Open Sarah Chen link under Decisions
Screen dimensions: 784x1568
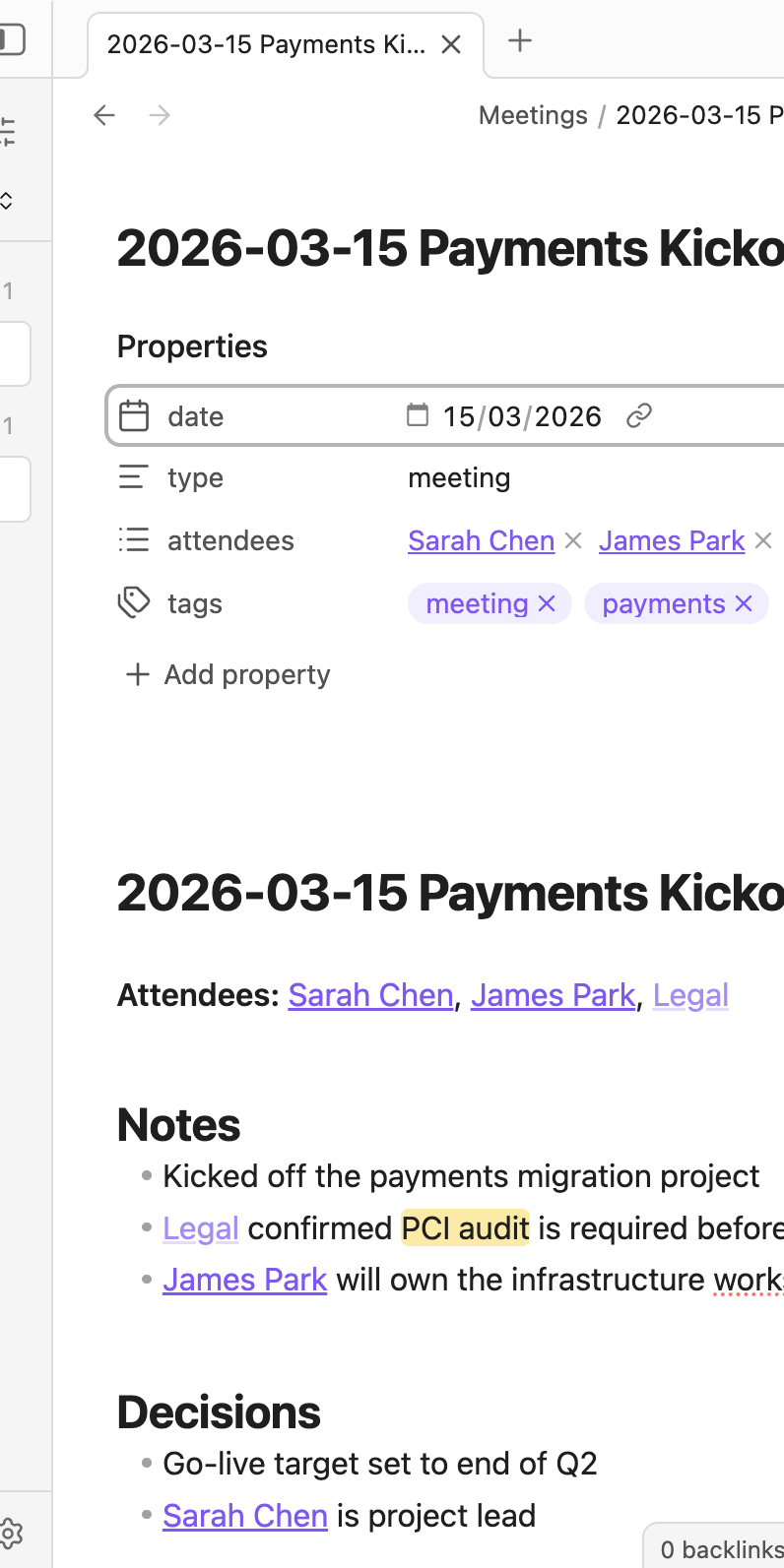coord(245,1516)
